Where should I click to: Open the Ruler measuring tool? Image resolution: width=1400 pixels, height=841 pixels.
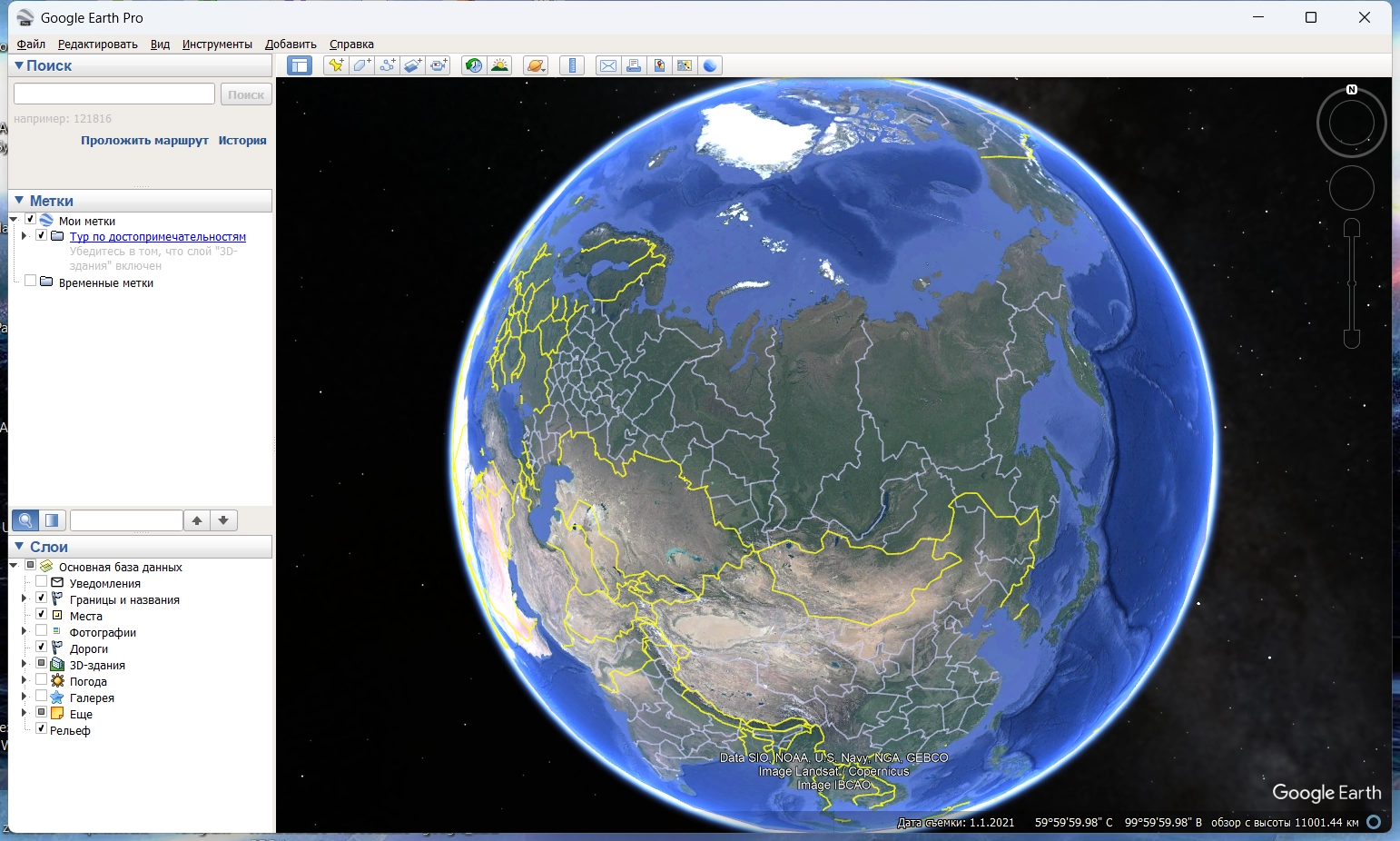(x=572, y=65)
